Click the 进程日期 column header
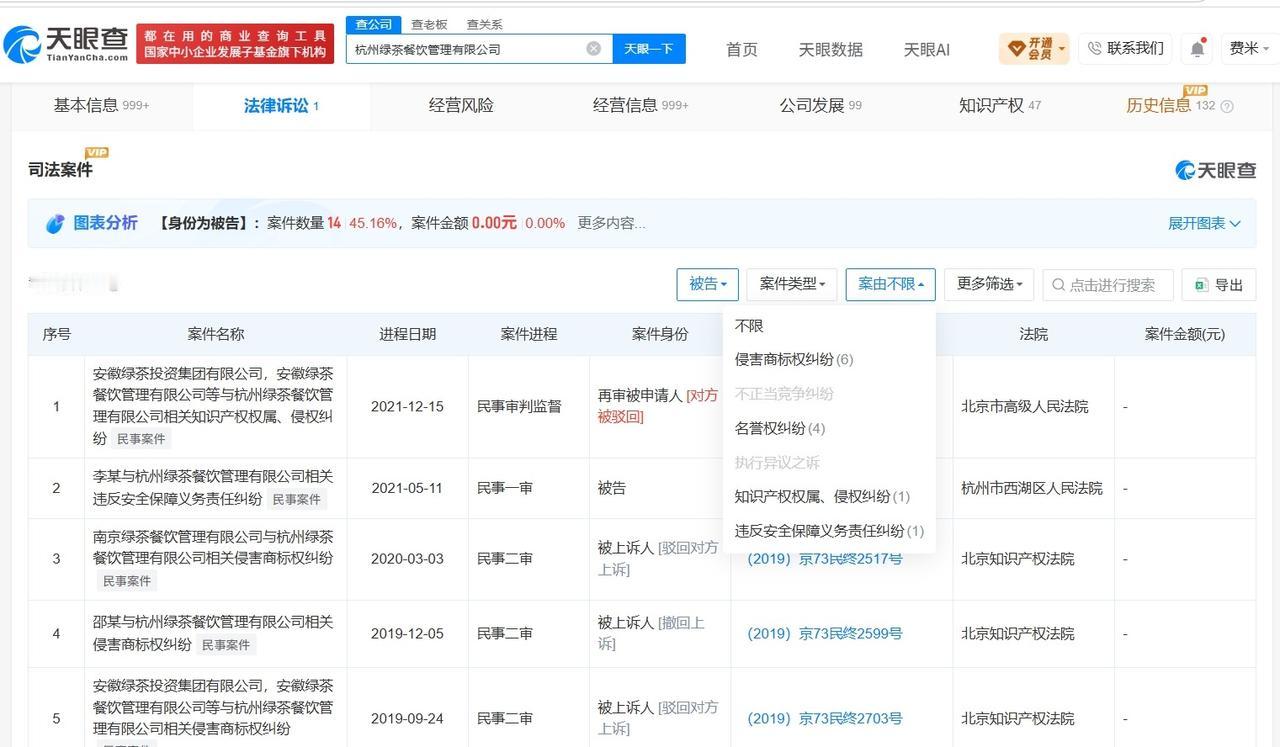 pos(407,334)
